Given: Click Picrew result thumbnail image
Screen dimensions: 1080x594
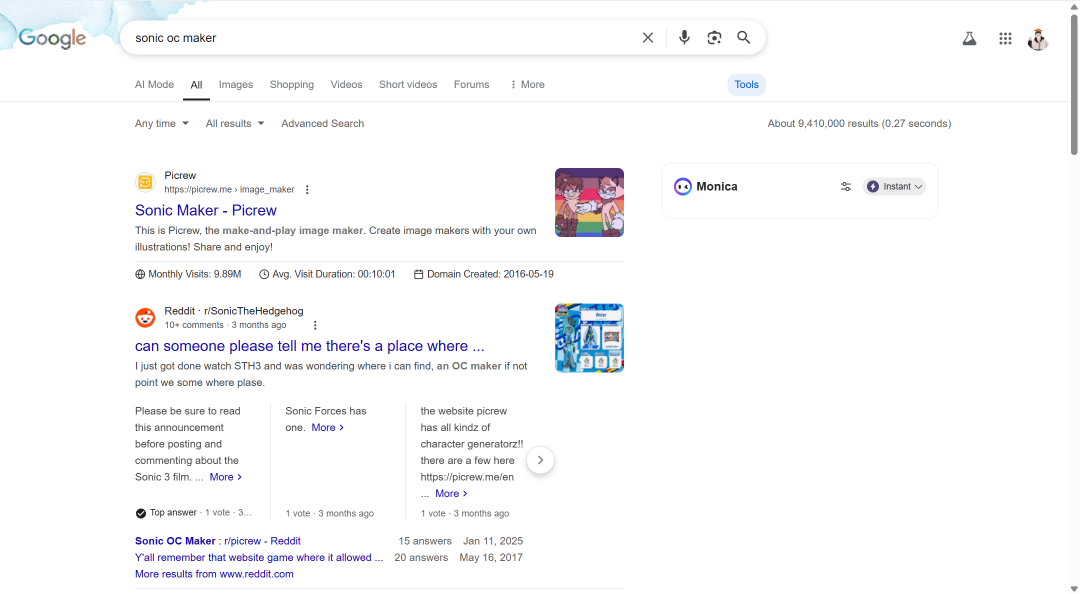Looking at the screenshot, I should (x=590, y=203).
